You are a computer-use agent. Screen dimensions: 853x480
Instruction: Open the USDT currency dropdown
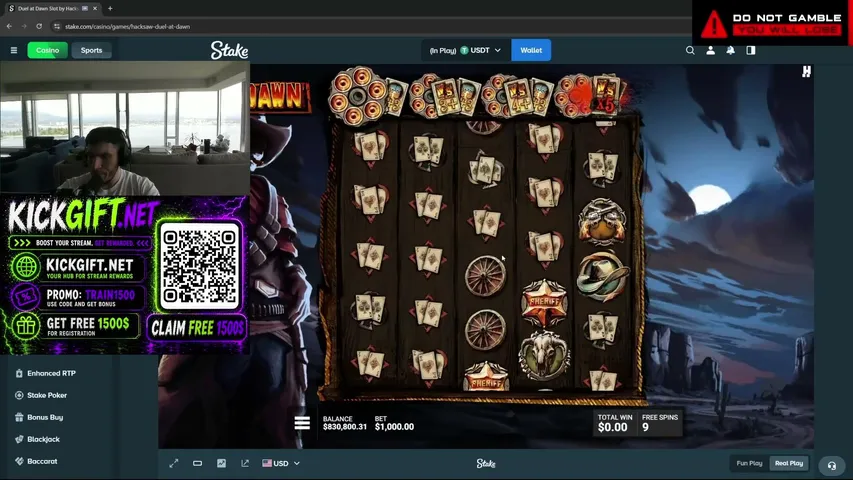[466, 50]
